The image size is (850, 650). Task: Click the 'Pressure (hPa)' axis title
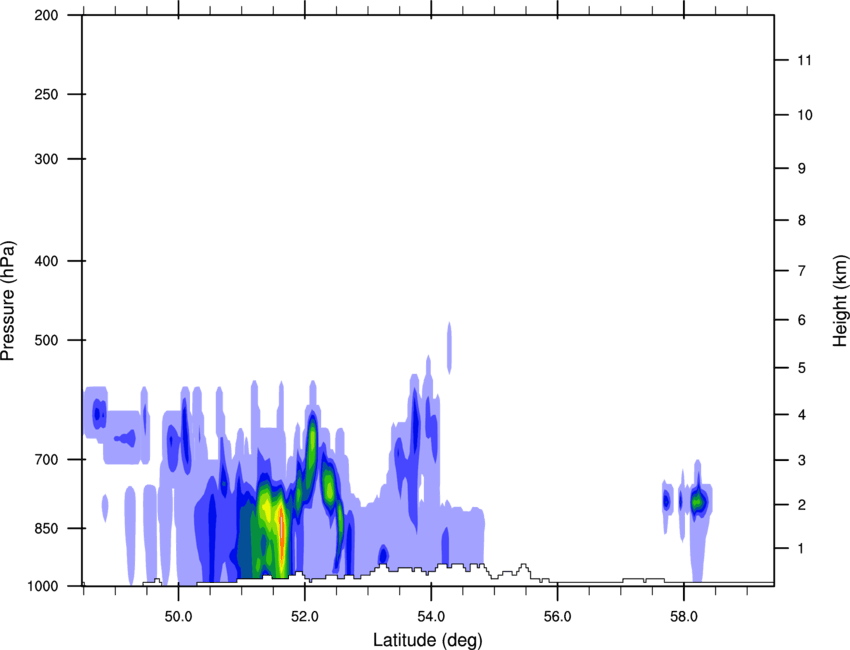[x=8, y=300]
